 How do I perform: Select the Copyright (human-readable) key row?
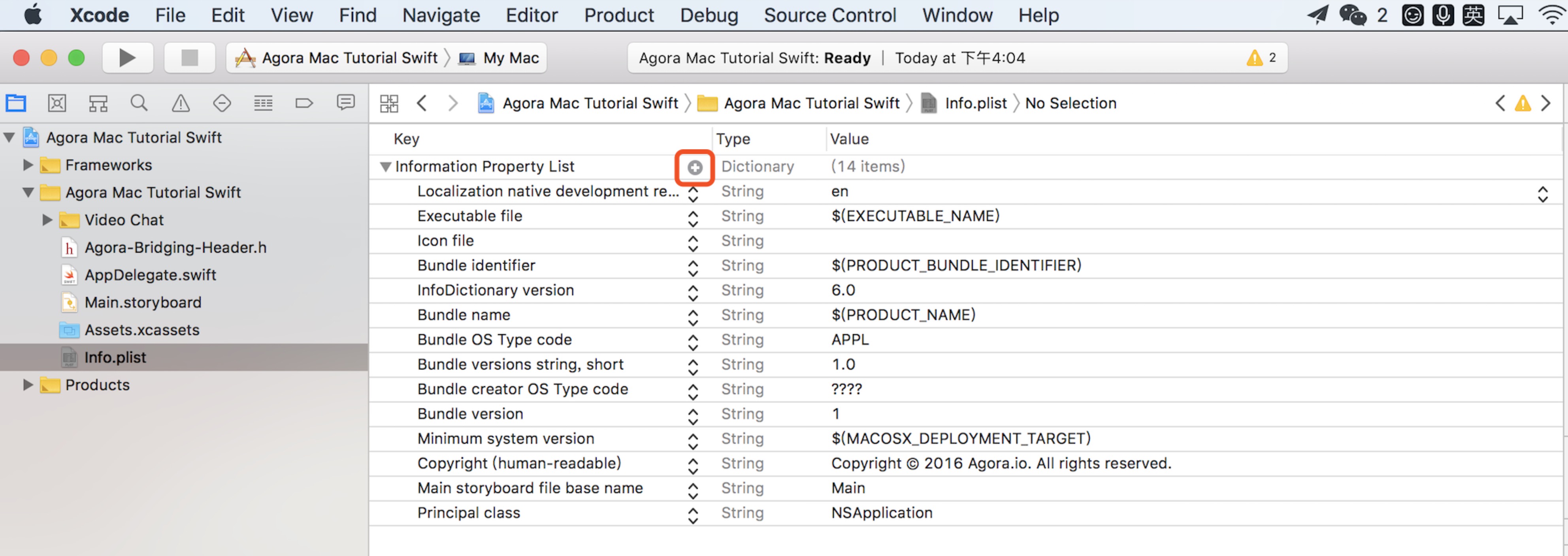tap(519, 464)
